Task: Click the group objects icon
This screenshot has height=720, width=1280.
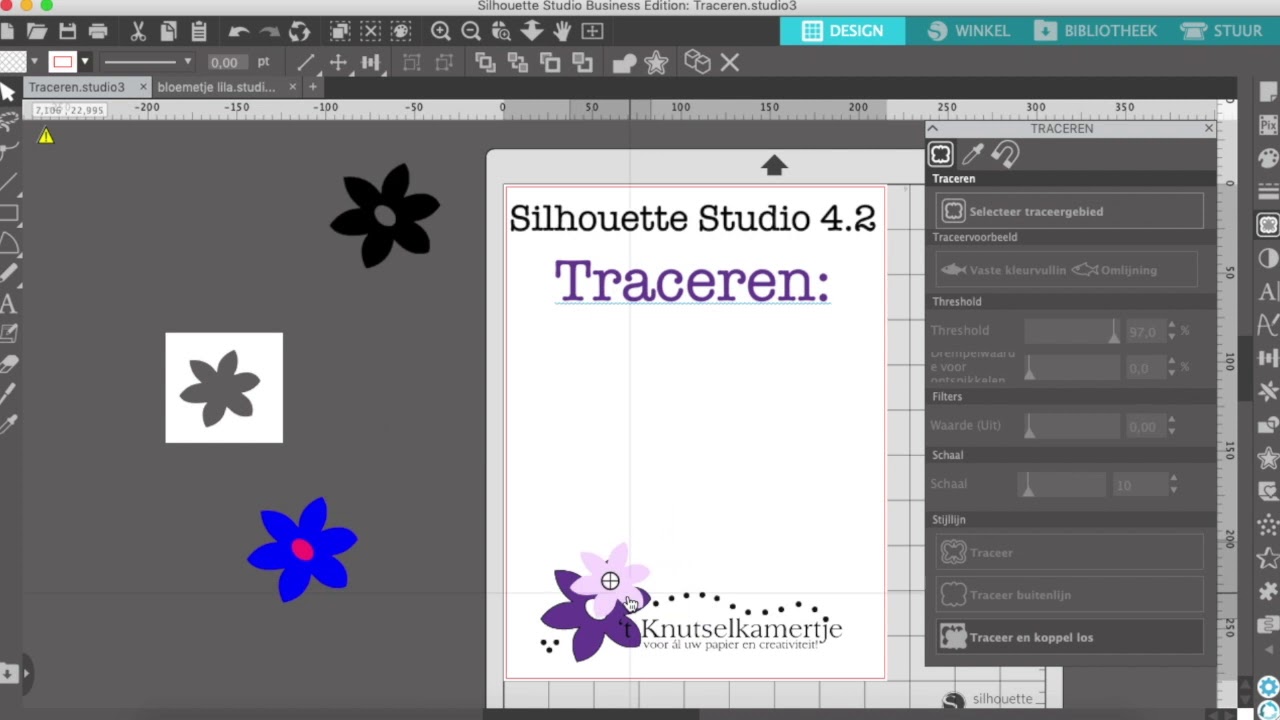Action: coord(411,63)
